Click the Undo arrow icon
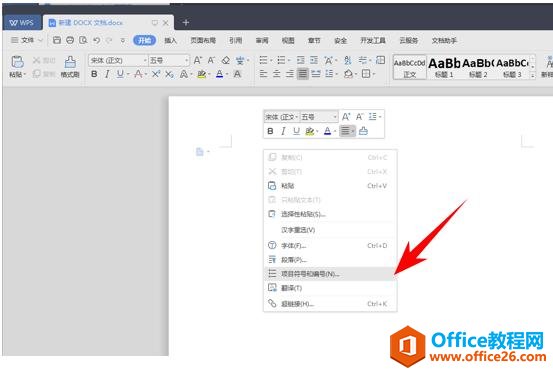The height and width of the screenshot is (374, 553). (x=96, y=40)
